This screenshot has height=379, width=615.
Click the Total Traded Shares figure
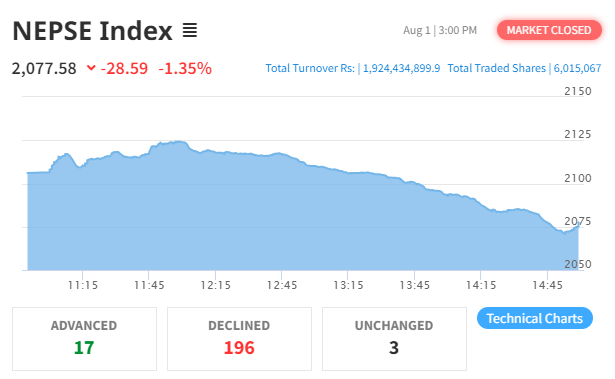(577, 68)
